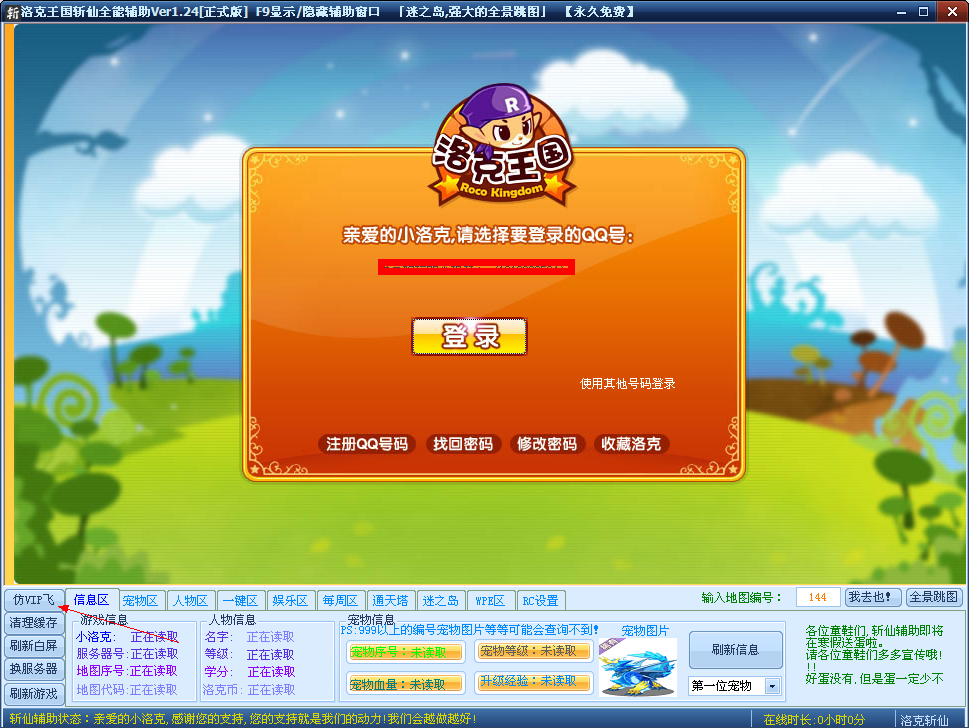Switch to the 宠物区 tab
This screenshot has height=728, width=969.
click(x=140, y=601)
